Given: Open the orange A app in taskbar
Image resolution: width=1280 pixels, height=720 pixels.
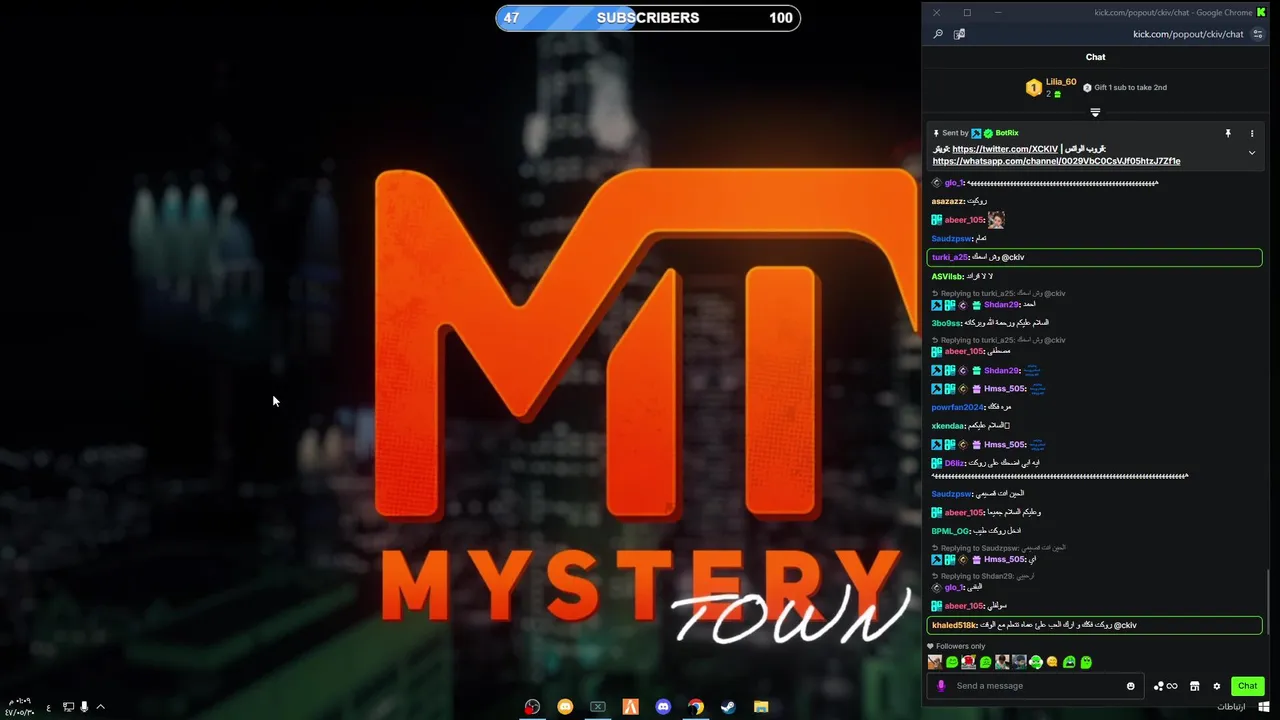Looking at the screenshot, I should (x=630, y=707).
